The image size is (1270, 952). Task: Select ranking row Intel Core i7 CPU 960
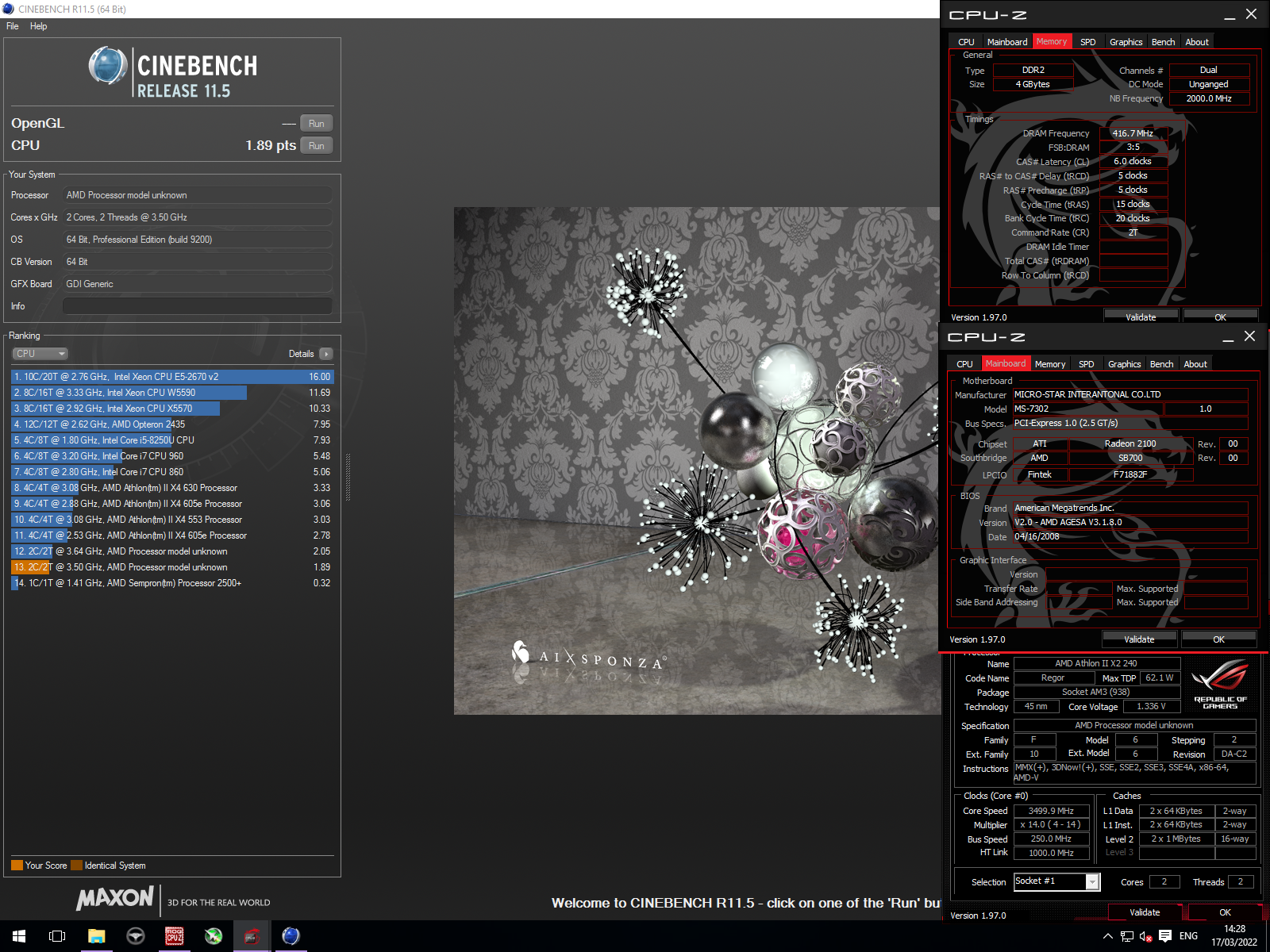coord(172,456)
